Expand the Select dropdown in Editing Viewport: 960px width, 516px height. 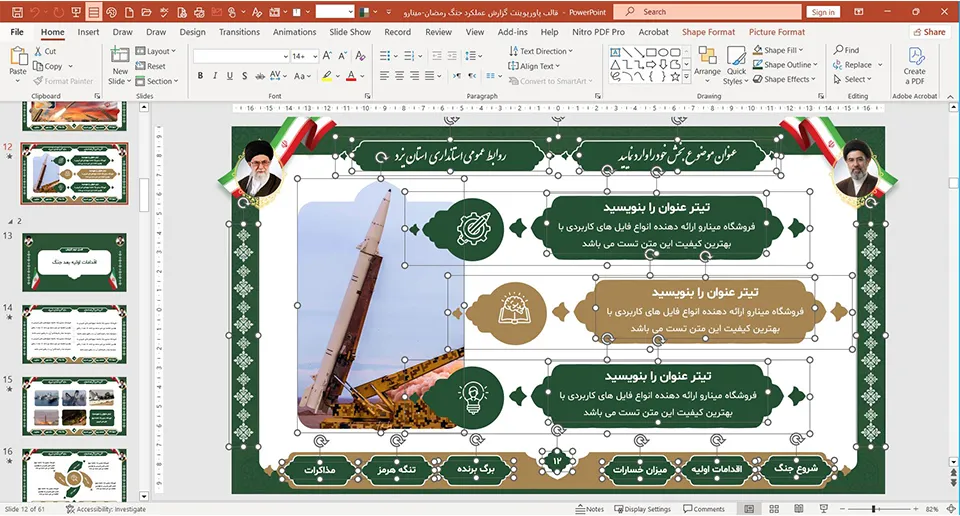click(852, 80)
